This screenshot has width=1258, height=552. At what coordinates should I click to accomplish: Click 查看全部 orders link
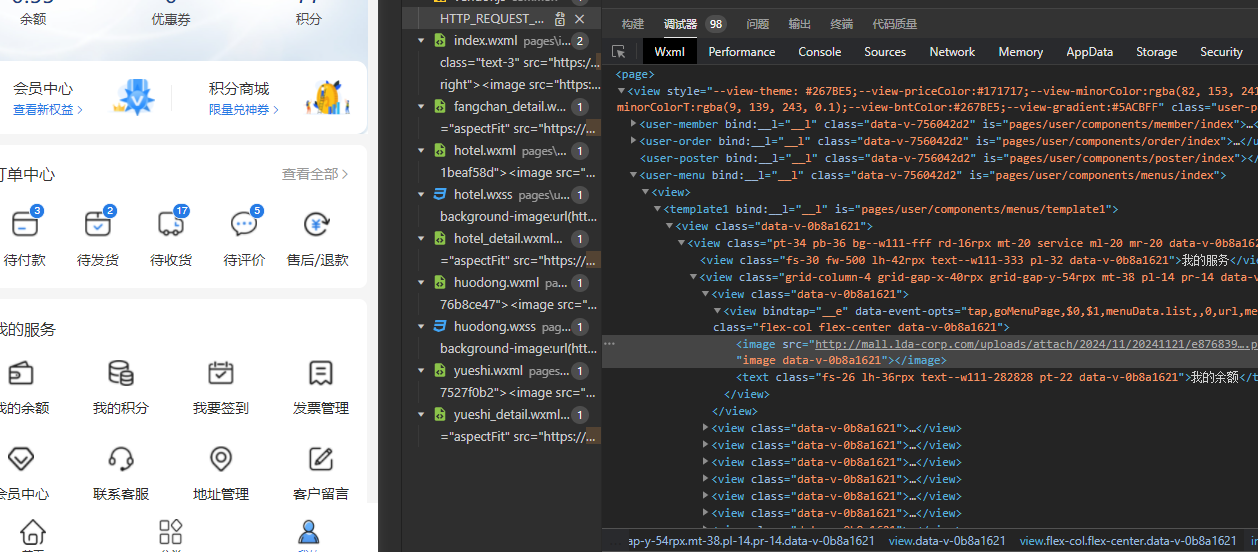(314, 174)
